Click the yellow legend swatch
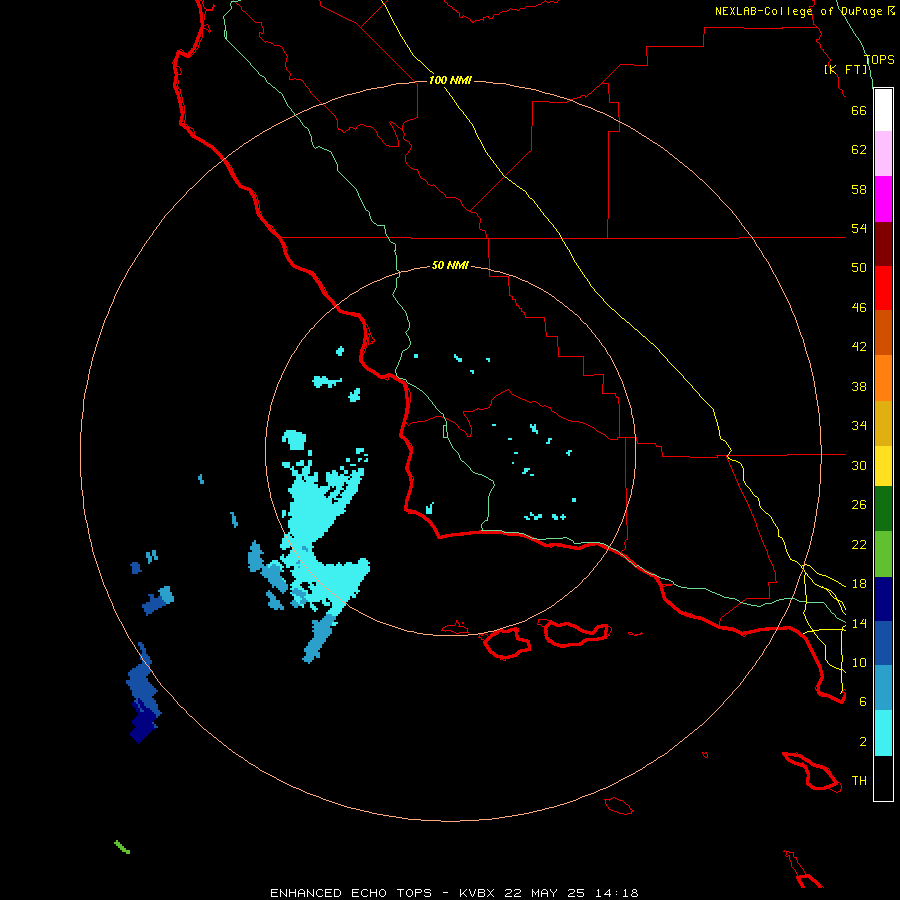 point(883,466)
